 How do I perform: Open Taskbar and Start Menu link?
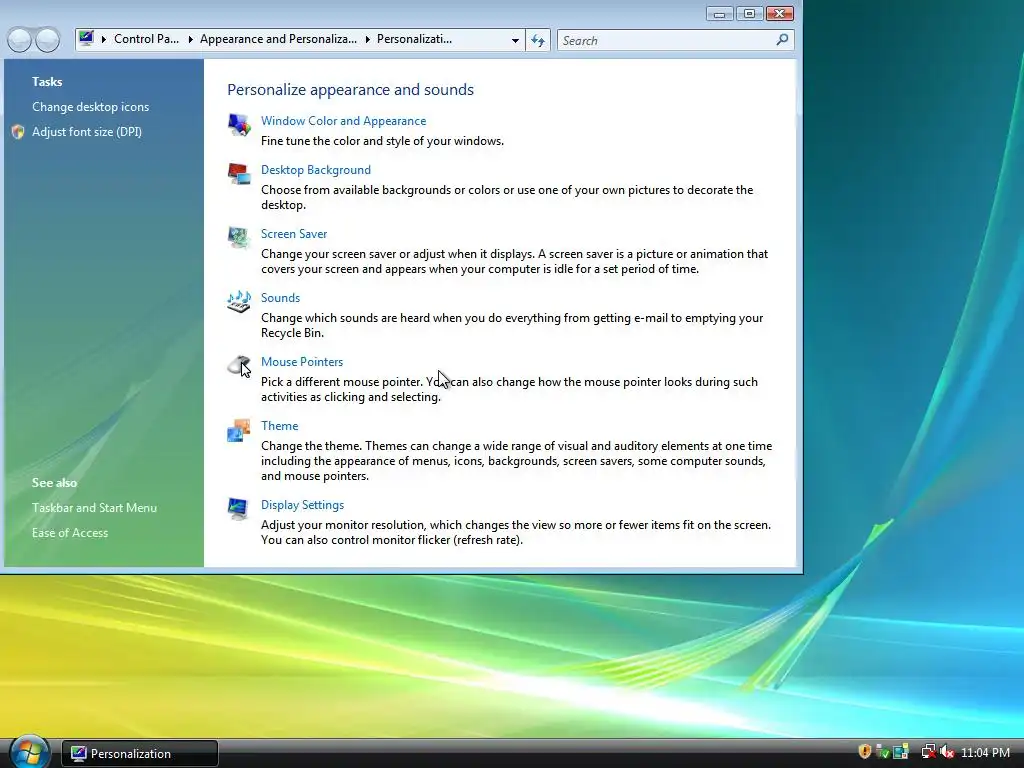click(x=94, y=507)
